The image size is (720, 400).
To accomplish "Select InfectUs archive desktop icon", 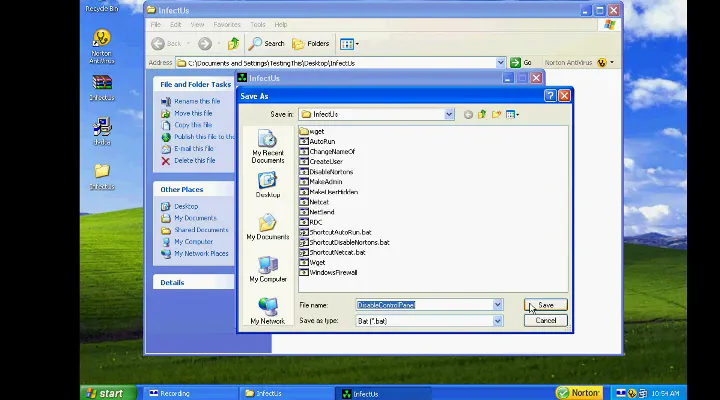I will [x=102, y=88].
